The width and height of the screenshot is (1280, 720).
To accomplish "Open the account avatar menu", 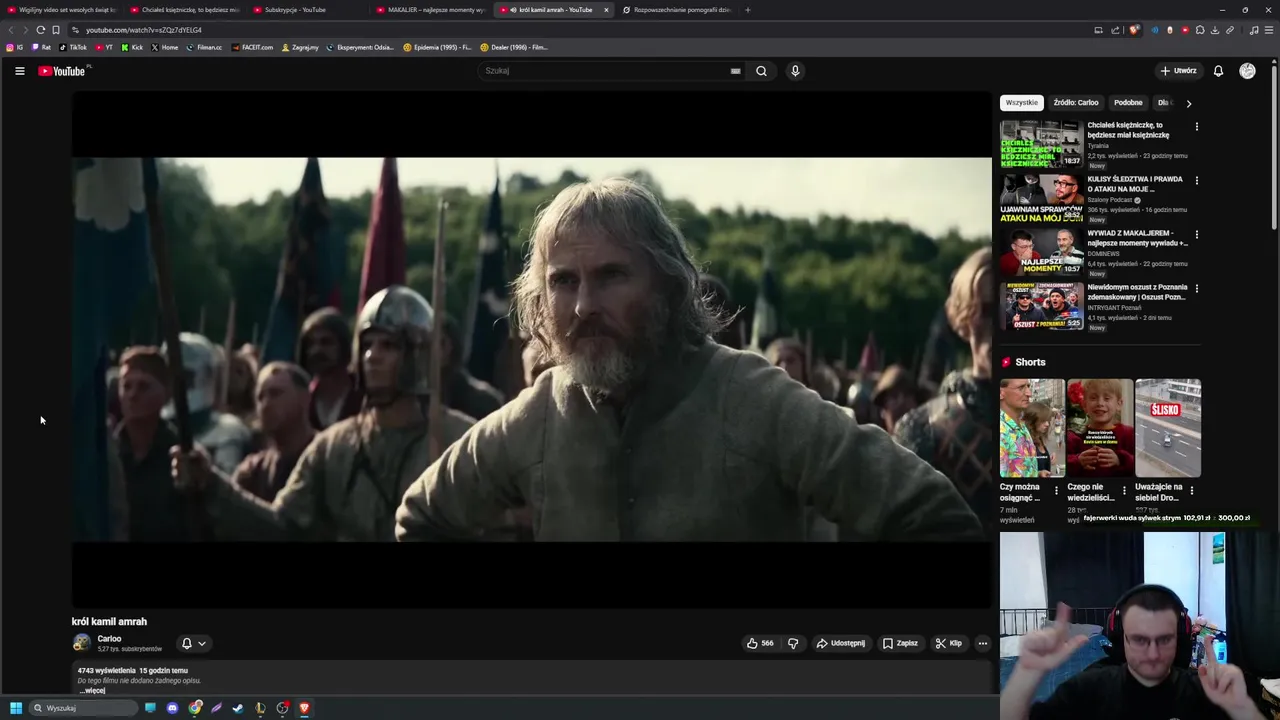I will point(1247,71).
